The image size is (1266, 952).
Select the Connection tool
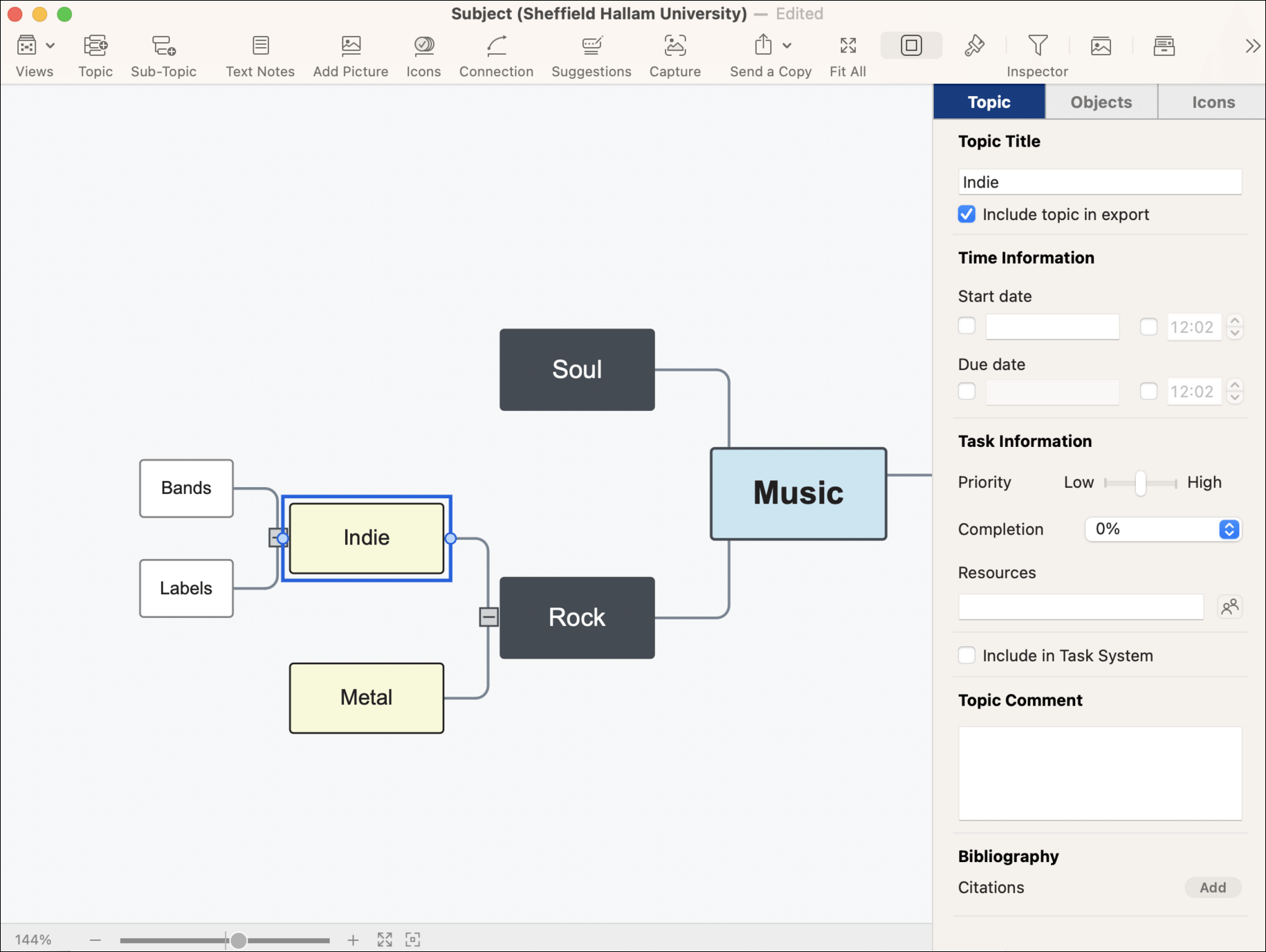tap(496, 46)
